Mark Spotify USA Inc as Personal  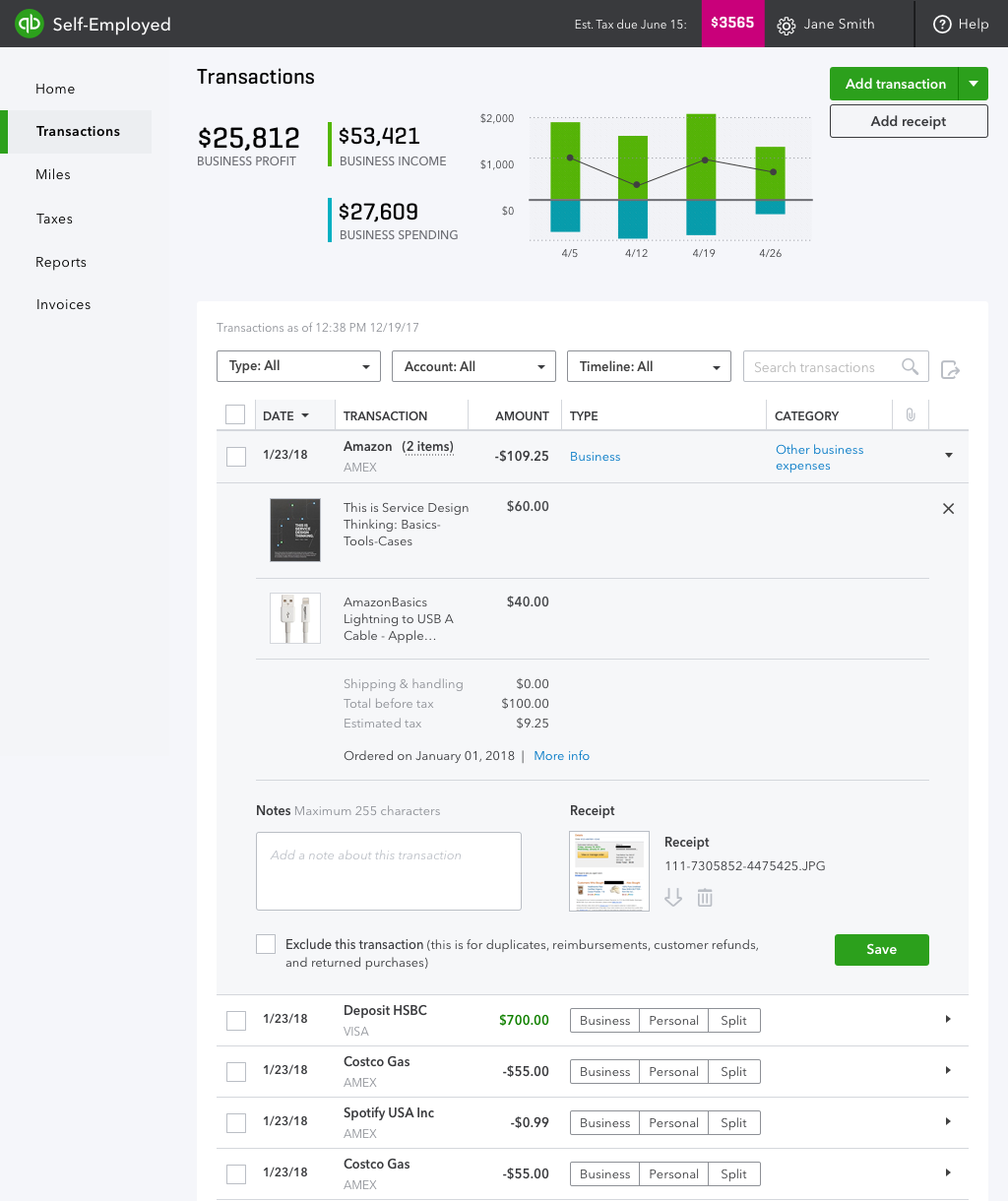(673, 1123)
